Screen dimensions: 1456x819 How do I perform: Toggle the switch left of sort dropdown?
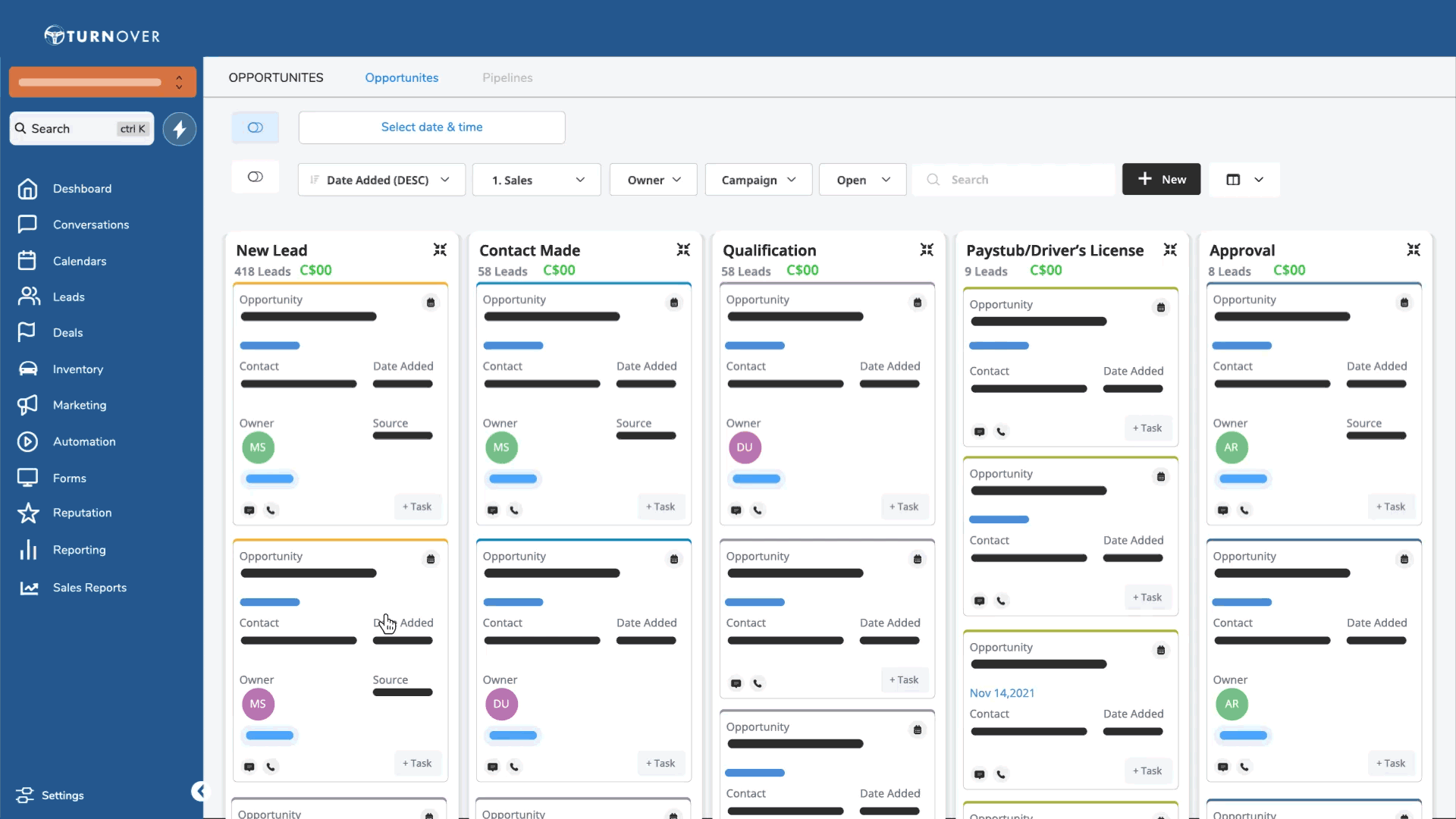(256, 177)
